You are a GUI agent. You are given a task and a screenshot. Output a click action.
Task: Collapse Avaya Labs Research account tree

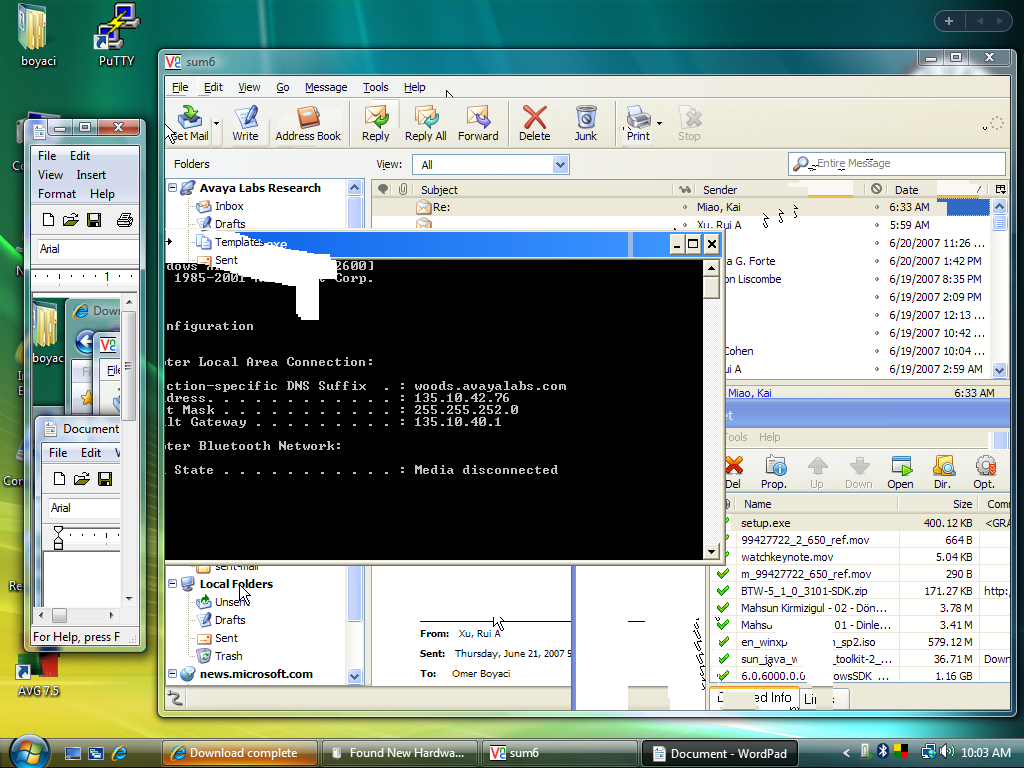pos(172,187)
